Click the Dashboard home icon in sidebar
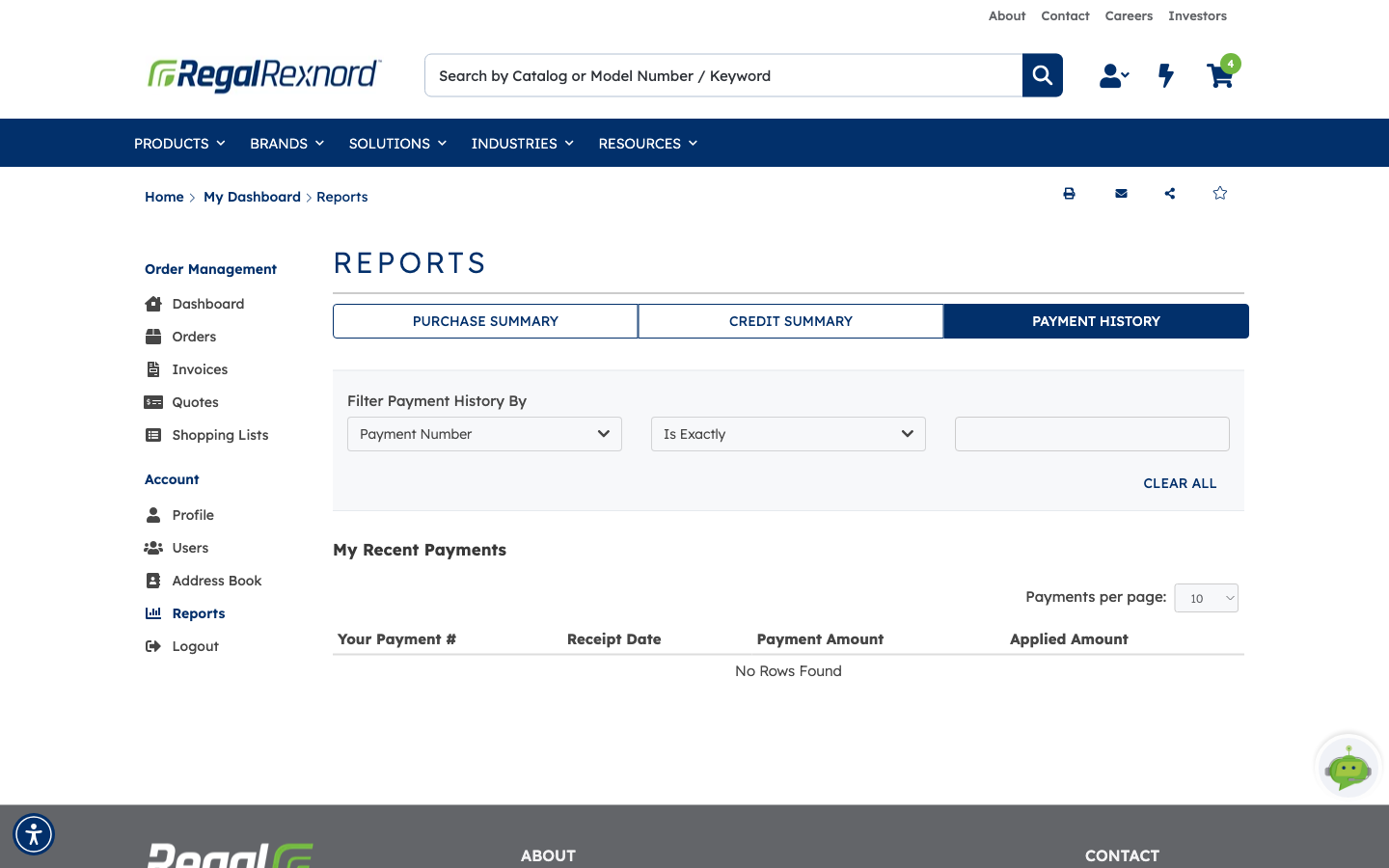 click(x=153, y=304)
